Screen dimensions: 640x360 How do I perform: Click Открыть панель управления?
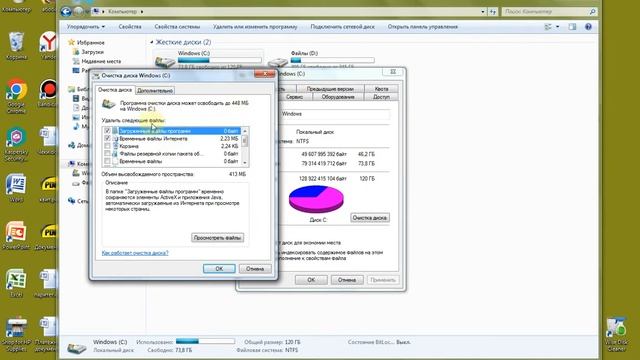pos(422,27)
